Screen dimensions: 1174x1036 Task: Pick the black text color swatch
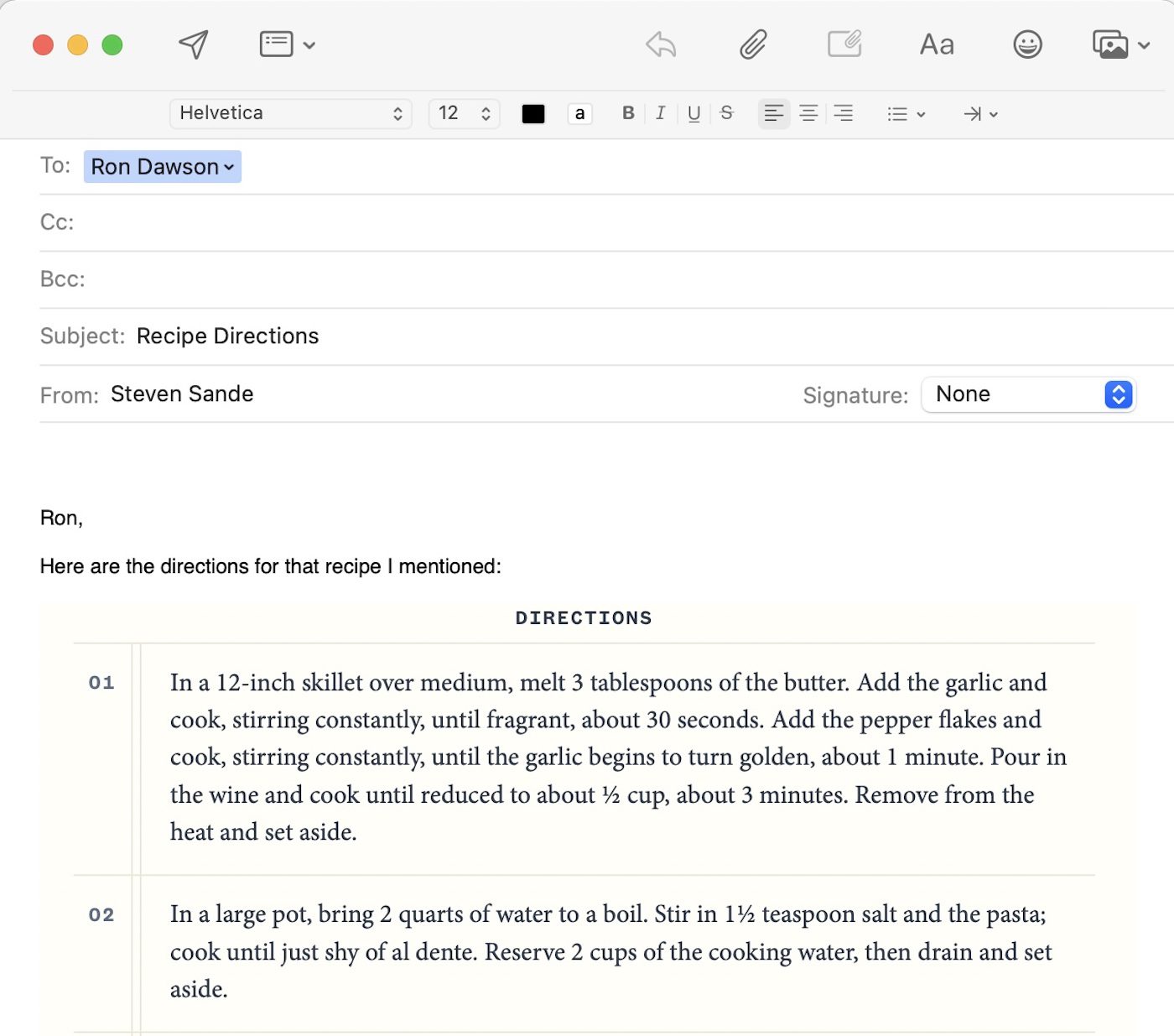[x=533, y=114]
